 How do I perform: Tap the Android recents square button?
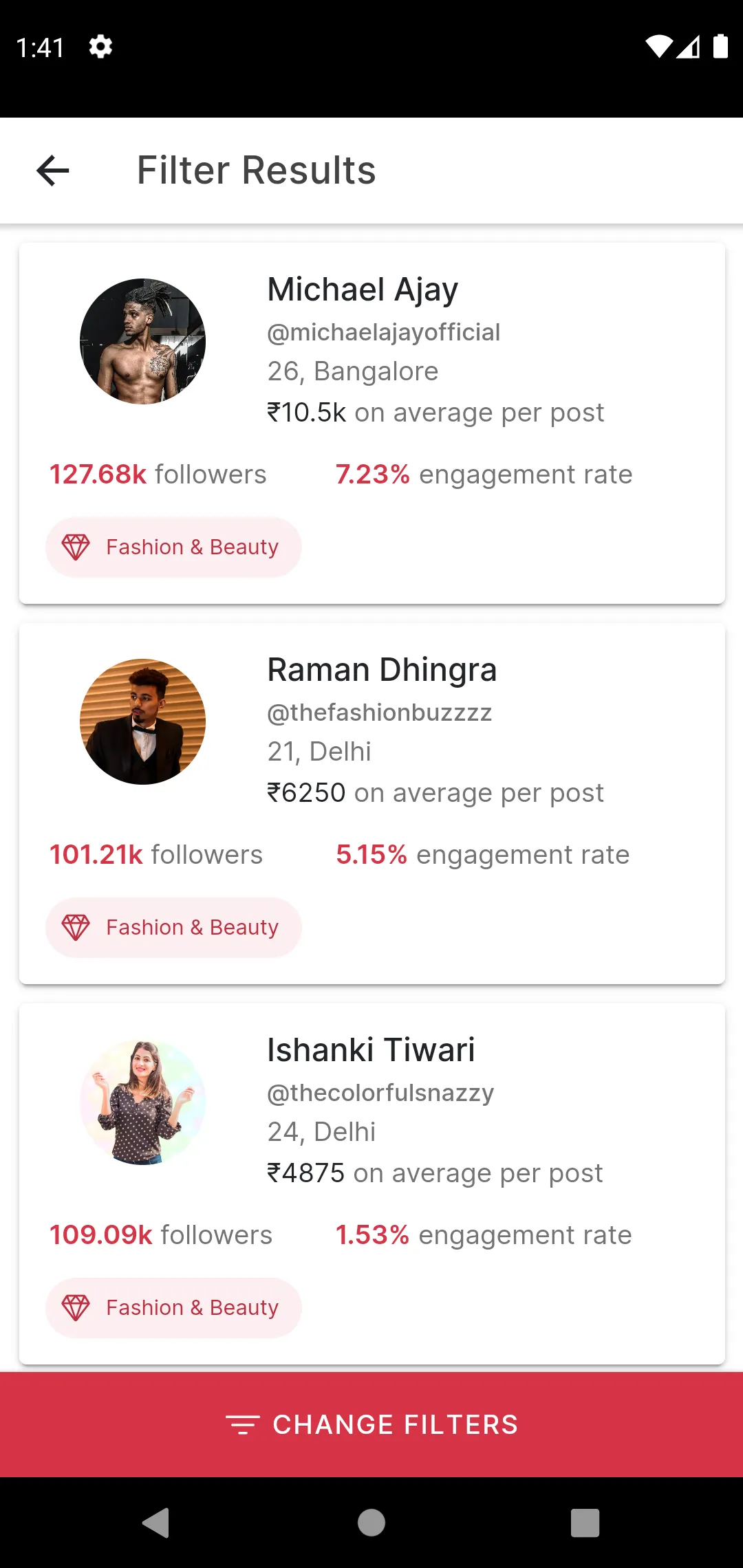coord(585,1523)
